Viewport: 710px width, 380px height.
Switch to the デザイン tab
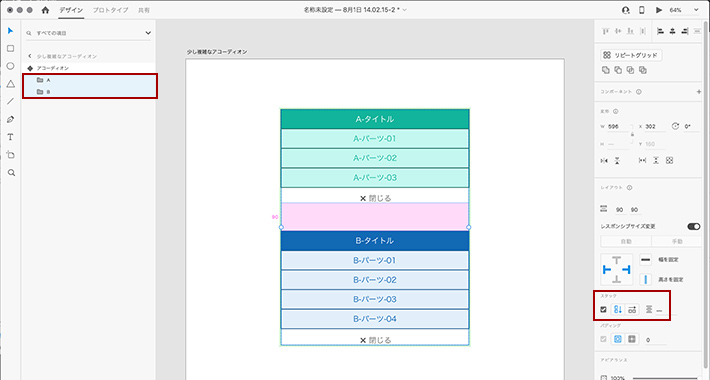point(71,10)
